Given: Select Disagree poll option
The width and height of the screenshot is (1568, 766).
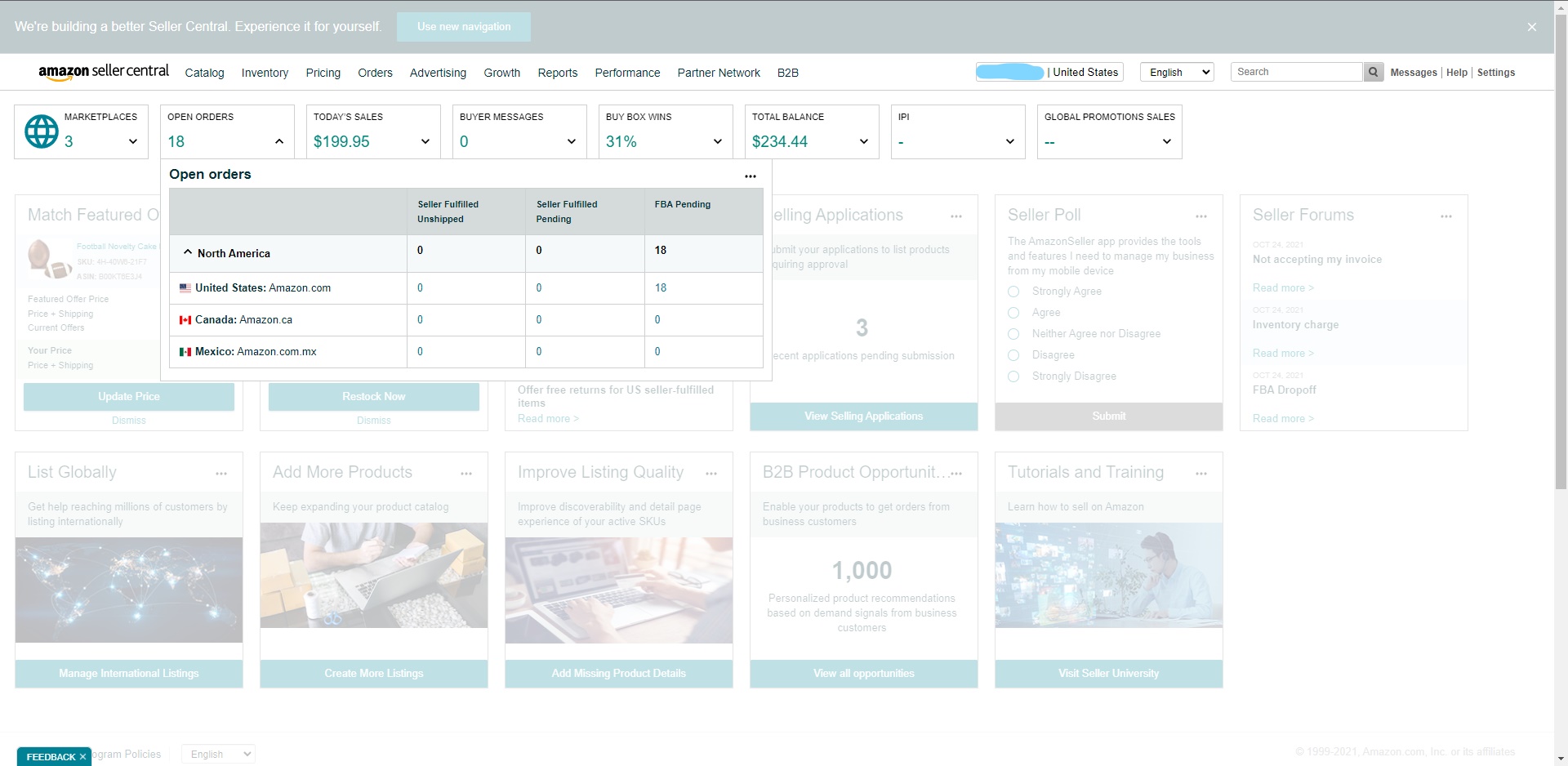Looking at the screenshot, I should [x=1013, y=355].
